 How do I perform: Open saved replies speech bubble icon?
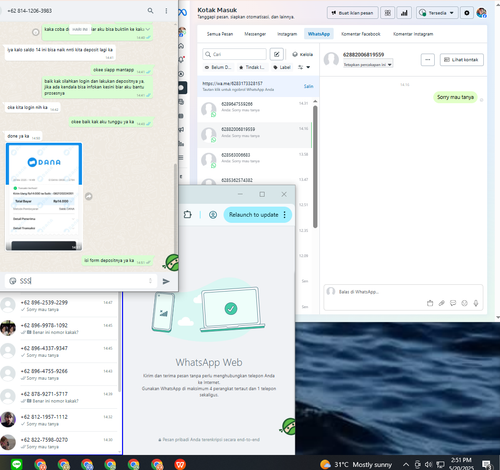[453, 303]
